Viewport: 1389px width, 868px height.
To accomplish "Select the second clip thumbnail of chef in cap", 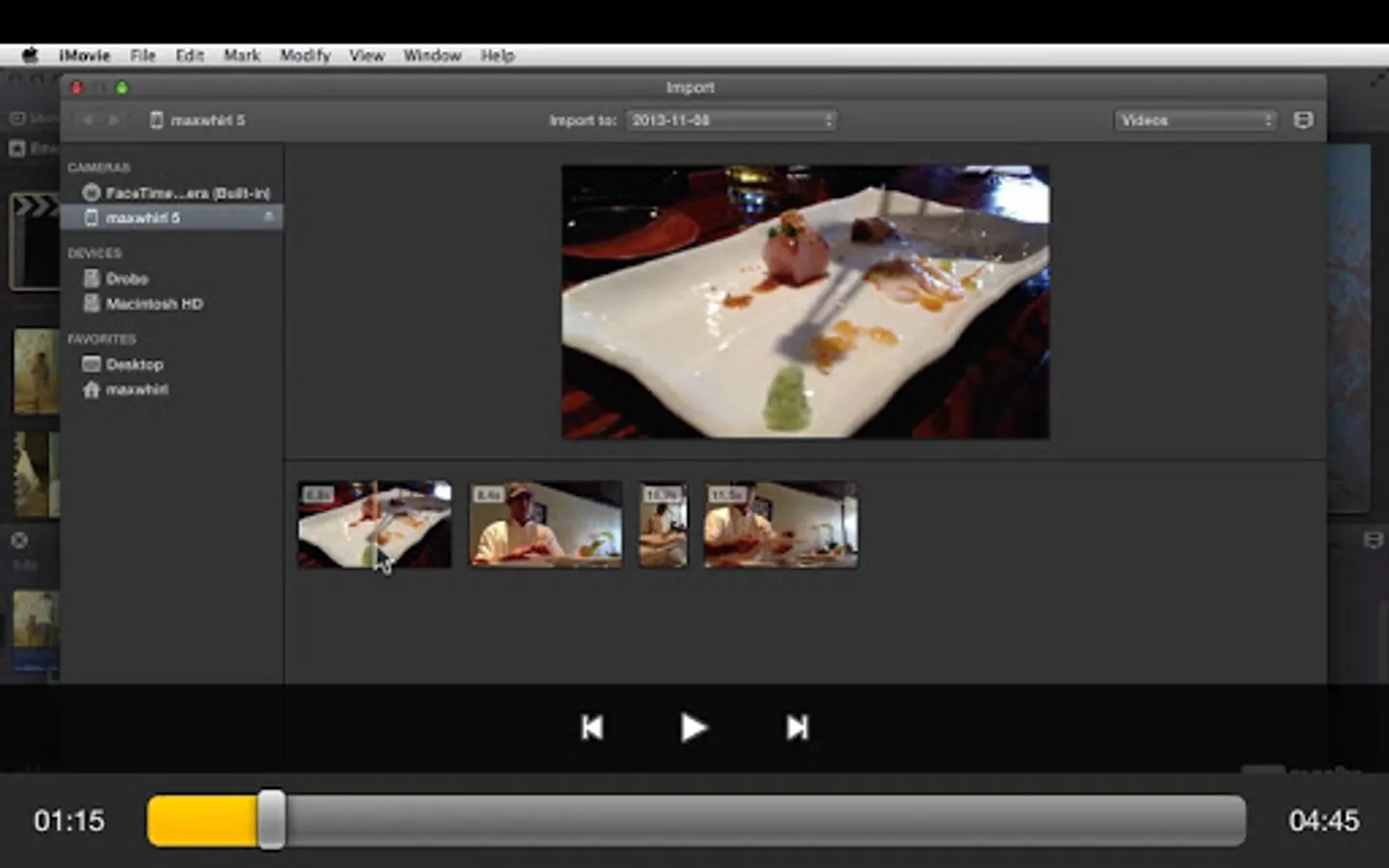I will coord(546,525).
